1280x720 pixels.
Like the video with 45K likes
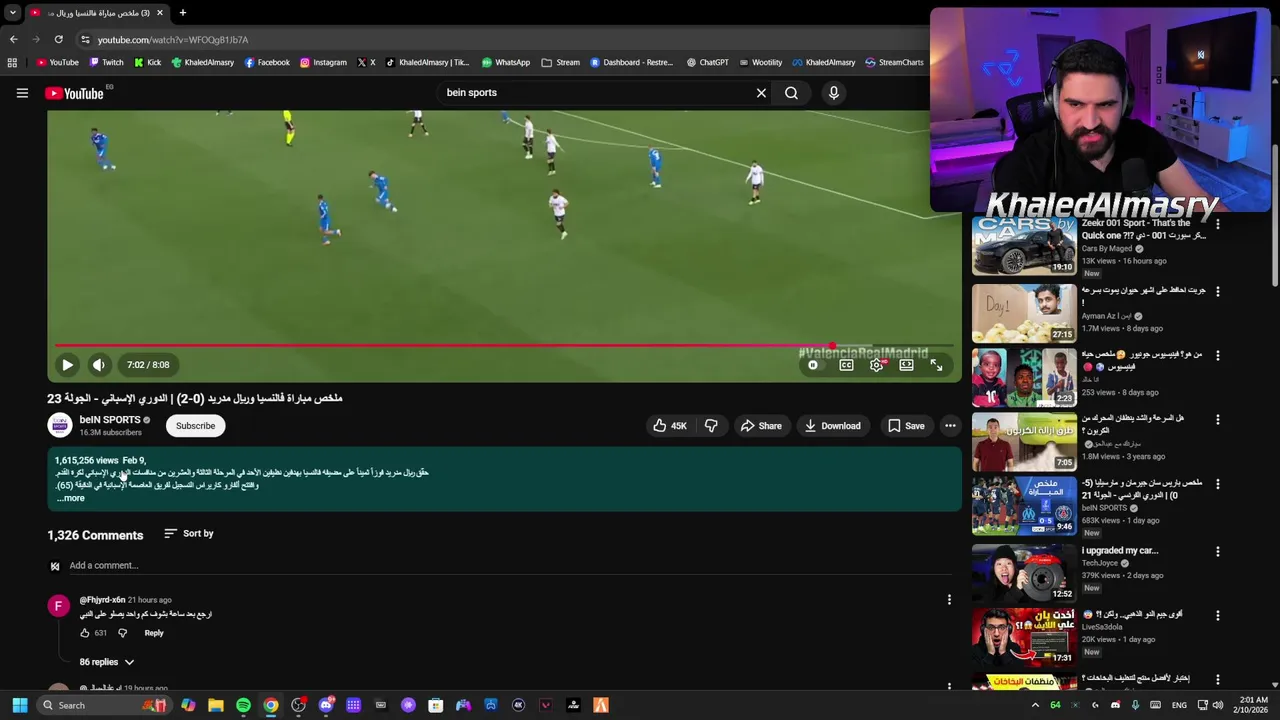click(670, 426)
